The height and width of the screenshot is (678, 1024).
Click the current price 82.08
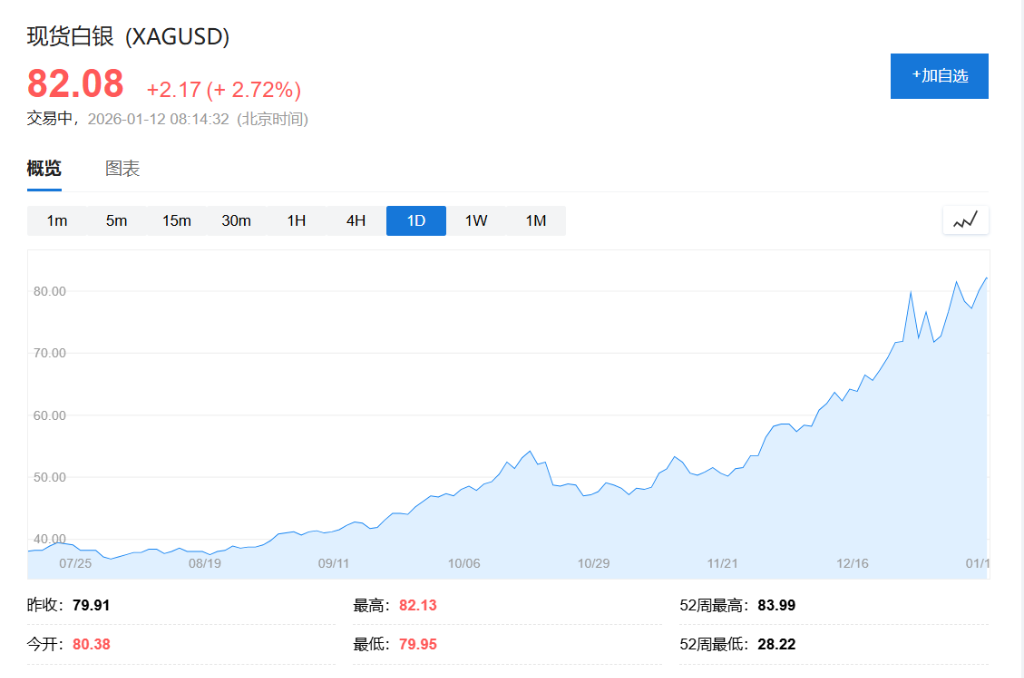tap(74, 85)
